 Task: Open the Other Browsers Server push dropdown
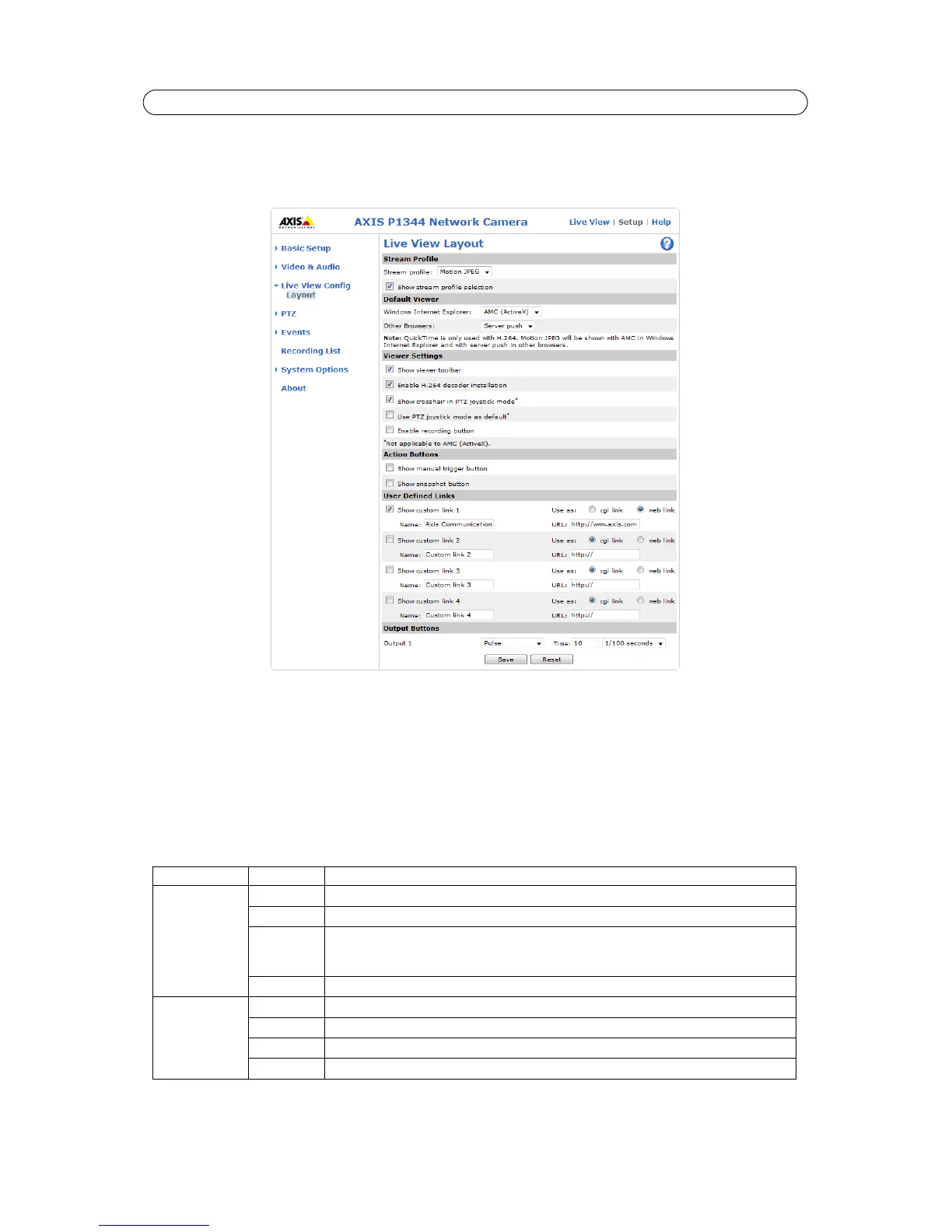click(x=508, y=326)
